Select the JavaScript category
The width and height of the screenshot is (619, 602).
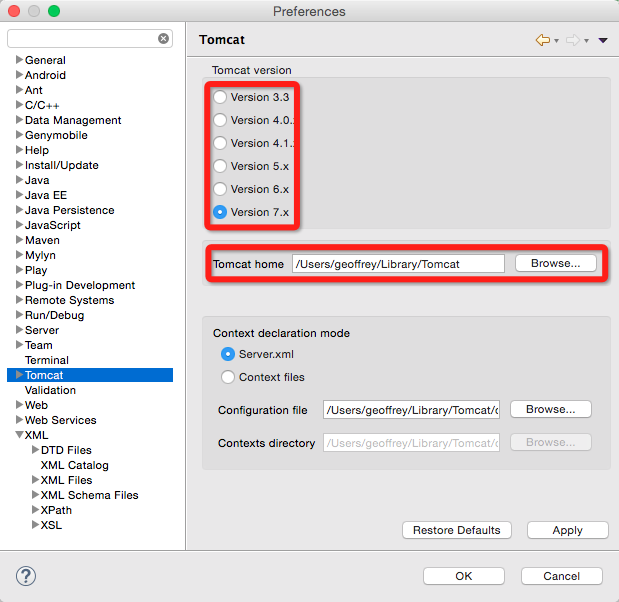pos(53,225)
